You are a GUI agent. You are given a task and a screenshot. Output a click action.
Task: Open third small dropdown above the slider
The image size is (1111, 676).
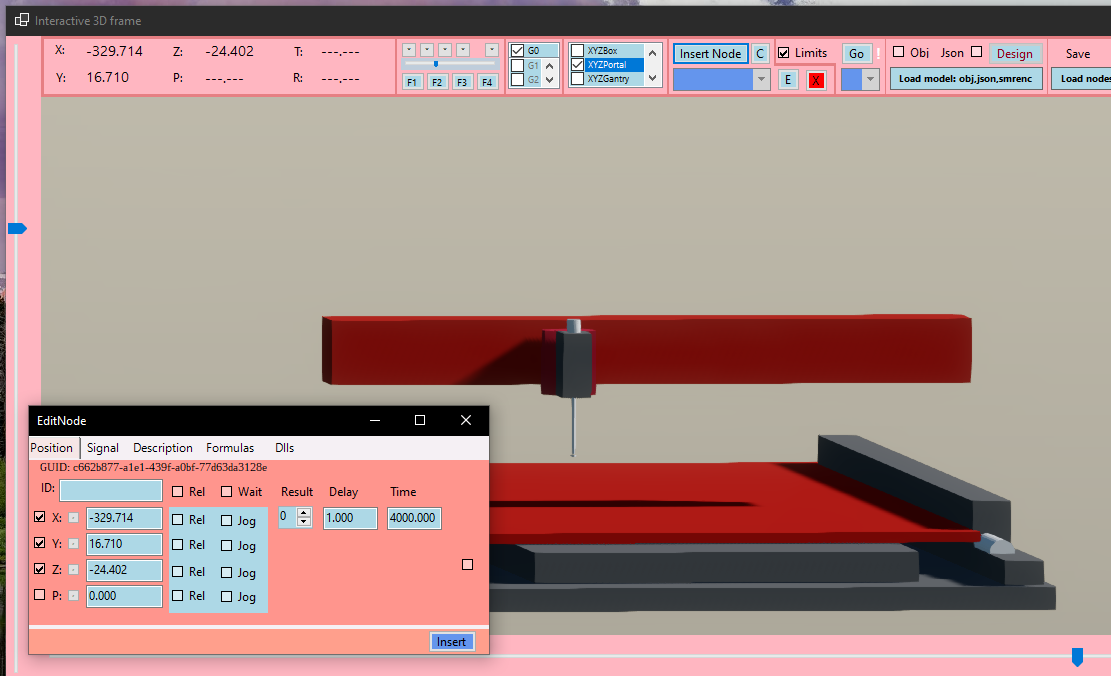pyautogui.click(x=445, y=50)
